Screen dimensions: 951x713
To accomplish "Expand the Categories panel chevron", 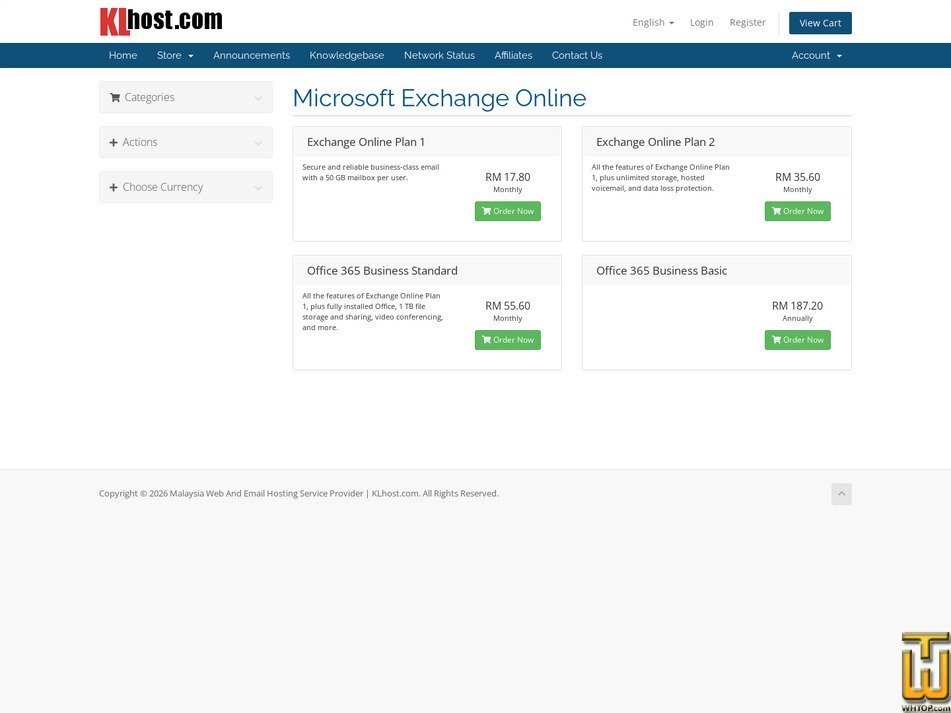I will (x=258, y=98).
